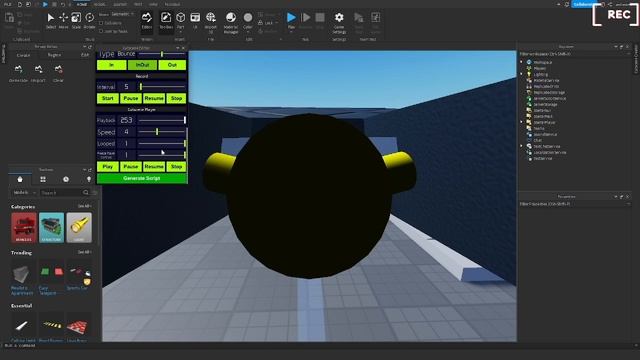Expand the Workspace node in Explorer
640x360 pixels.
coord(522,62)
